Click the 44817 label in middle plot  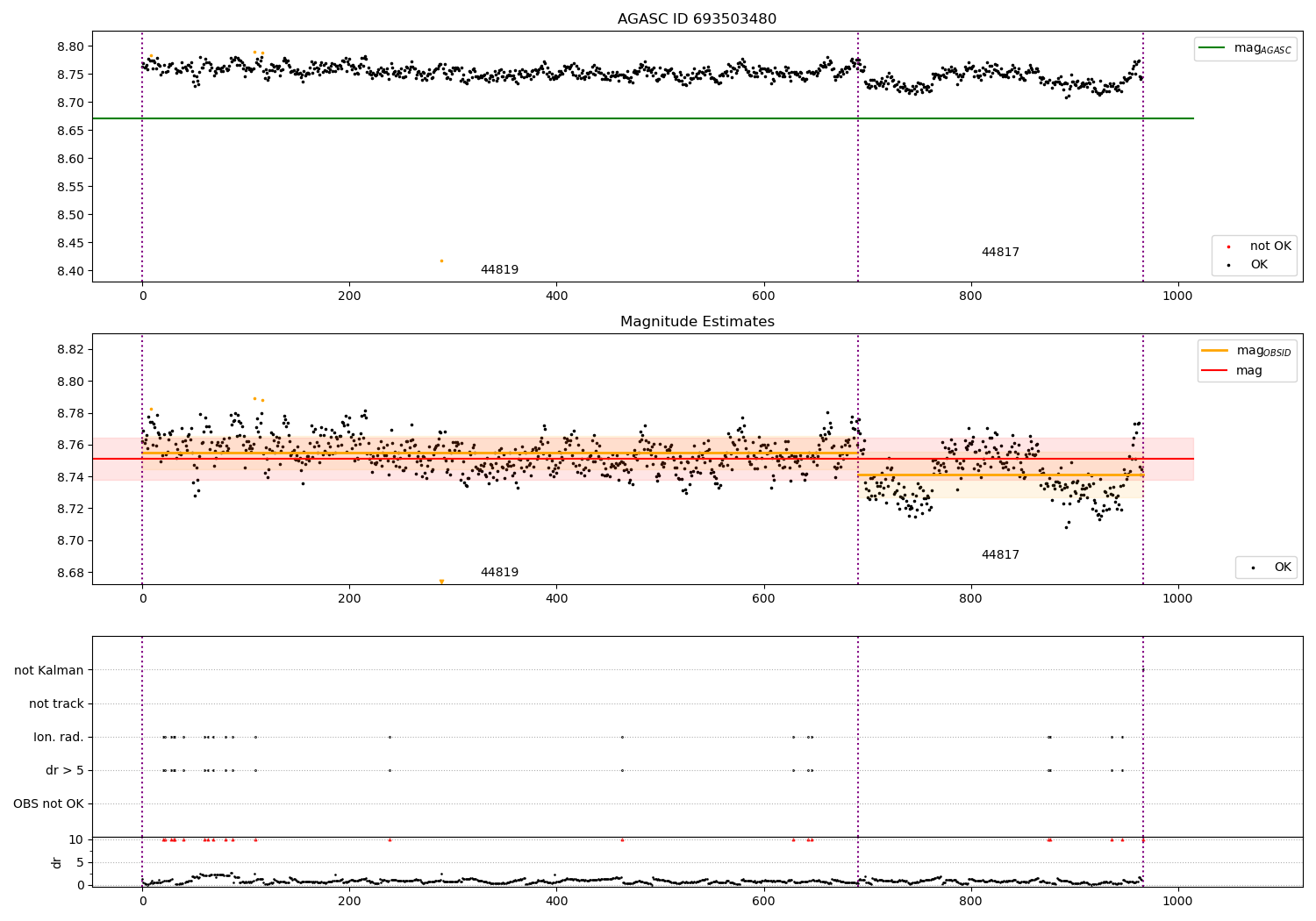point(1000,555)
